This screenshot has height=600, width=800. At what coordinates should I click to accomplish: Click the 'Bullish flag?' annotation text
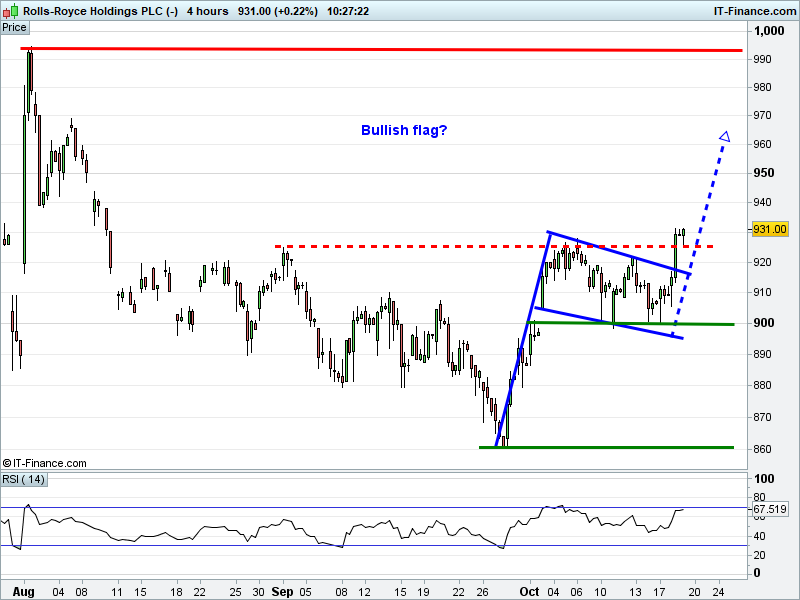click(x=404, y=131)
